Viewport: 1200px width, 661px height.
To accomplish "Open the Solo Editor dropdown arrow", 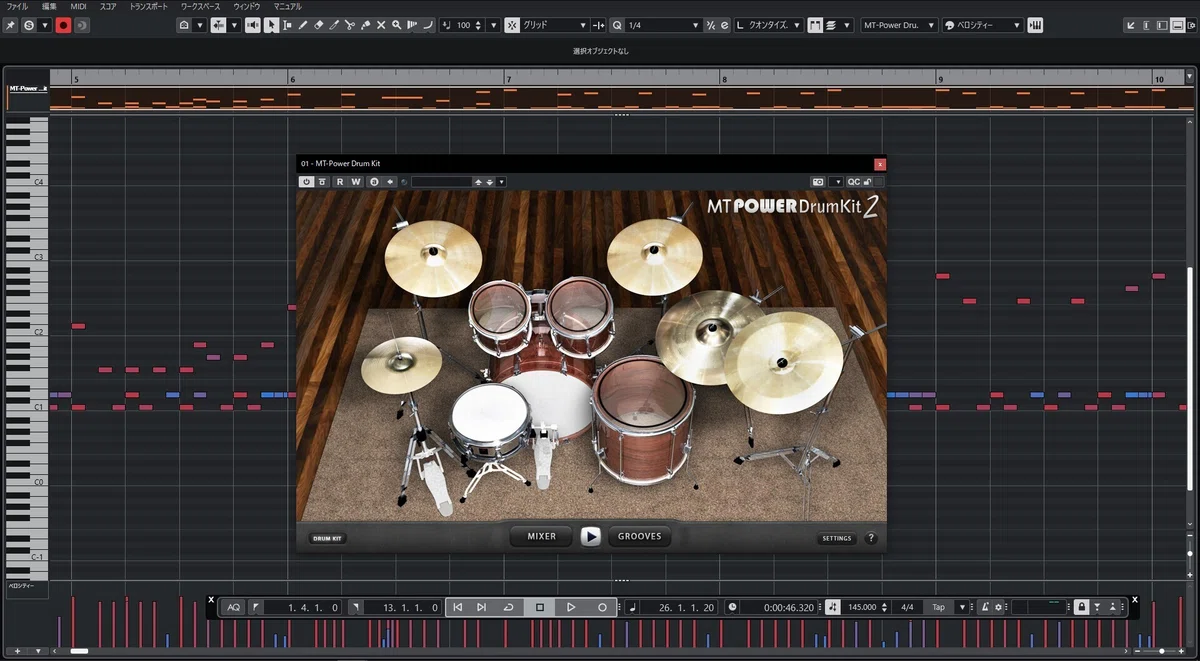I will point(45,25).
